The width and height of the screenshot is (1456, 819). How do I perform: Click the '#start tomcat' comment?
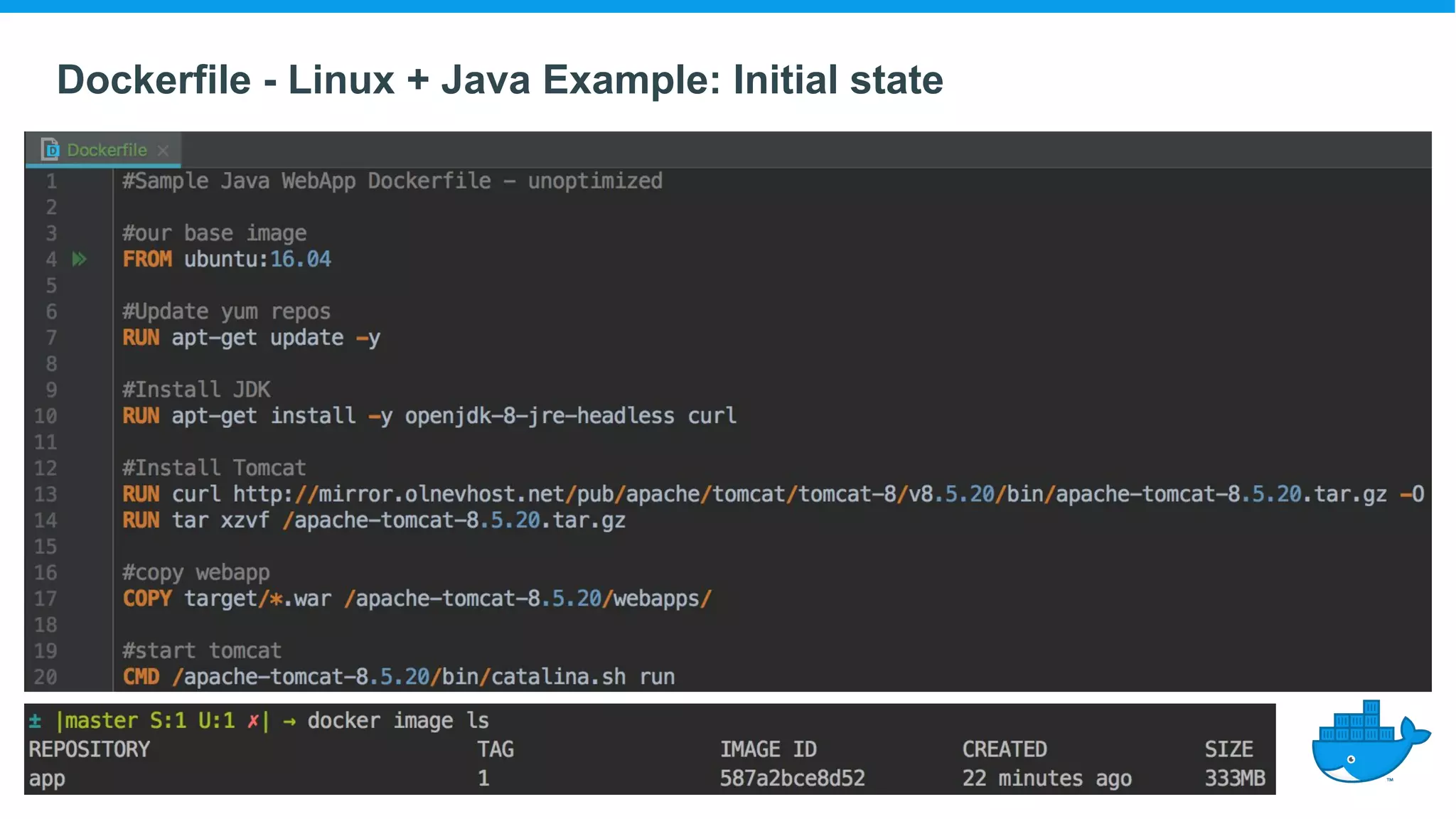tap(202, 651)
